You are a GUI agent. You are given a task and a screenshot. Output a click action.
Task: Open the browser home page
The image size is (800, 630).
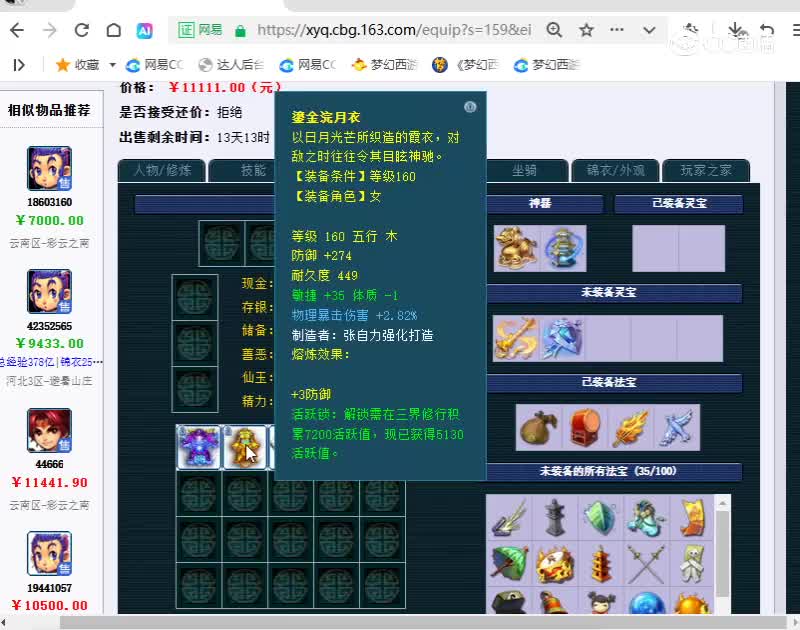[113, 31]
